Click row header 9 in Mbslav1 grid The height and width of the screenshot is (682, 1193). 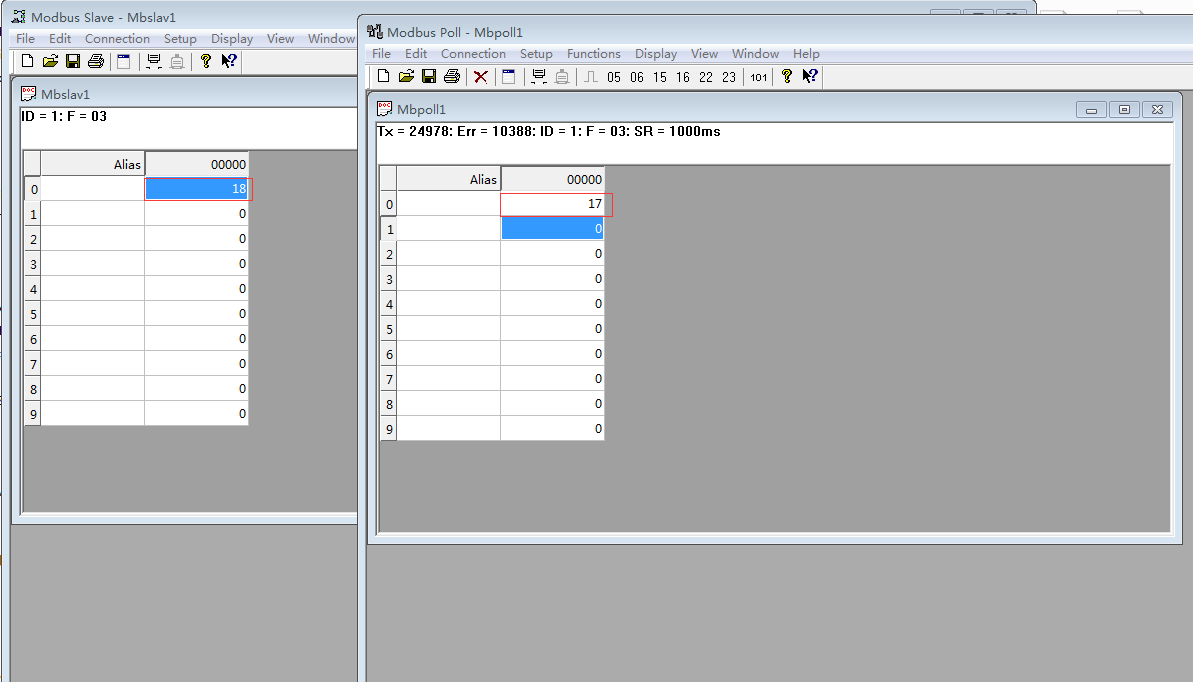coord(33,414)
